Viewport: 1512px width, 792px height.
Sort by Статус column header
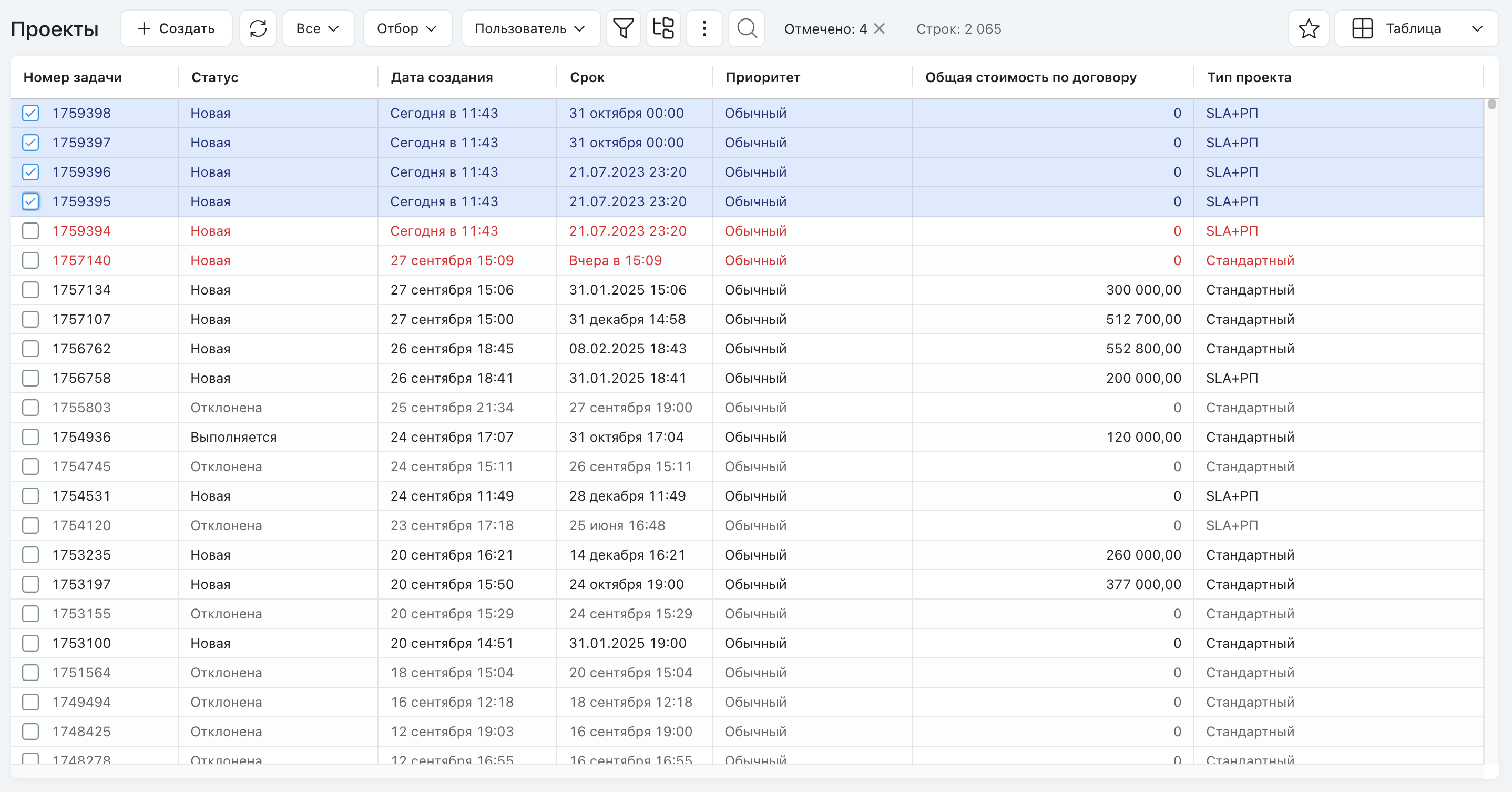215,77
